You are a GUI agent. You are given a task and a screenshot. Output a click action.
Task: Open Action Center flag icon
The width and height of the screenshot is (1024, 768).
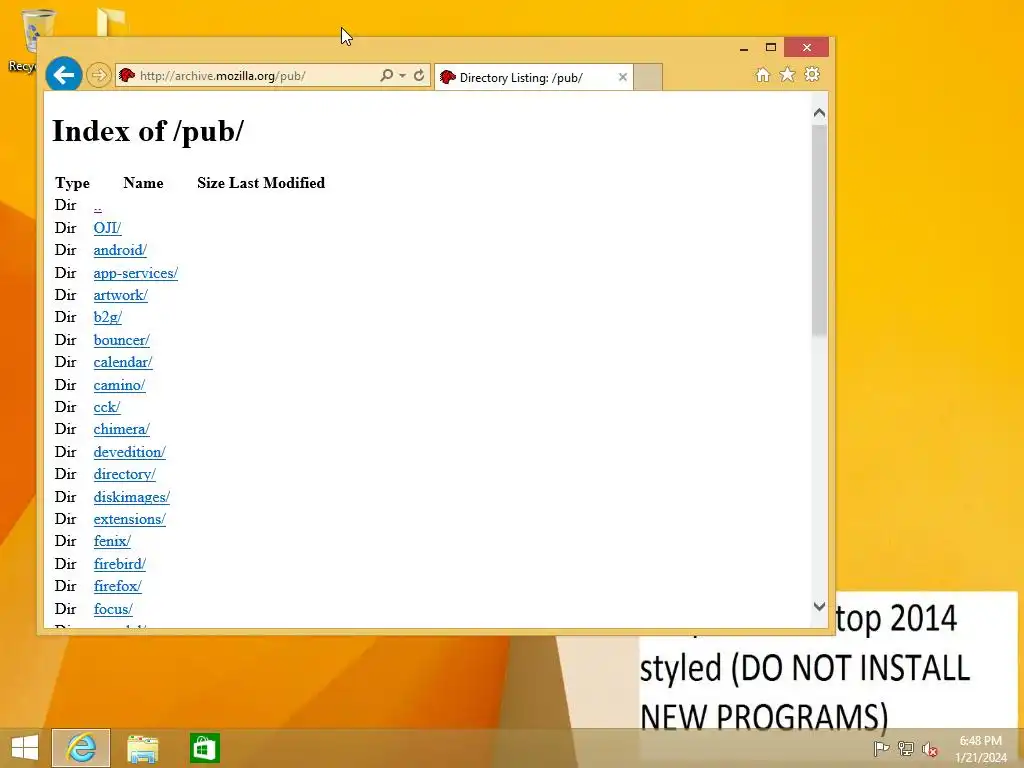click(881, 749)
